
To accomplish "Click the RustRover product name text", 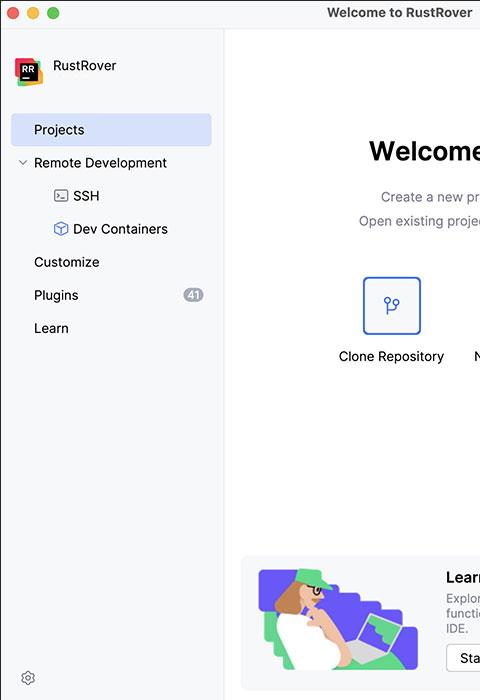I will tap(85, 66).
